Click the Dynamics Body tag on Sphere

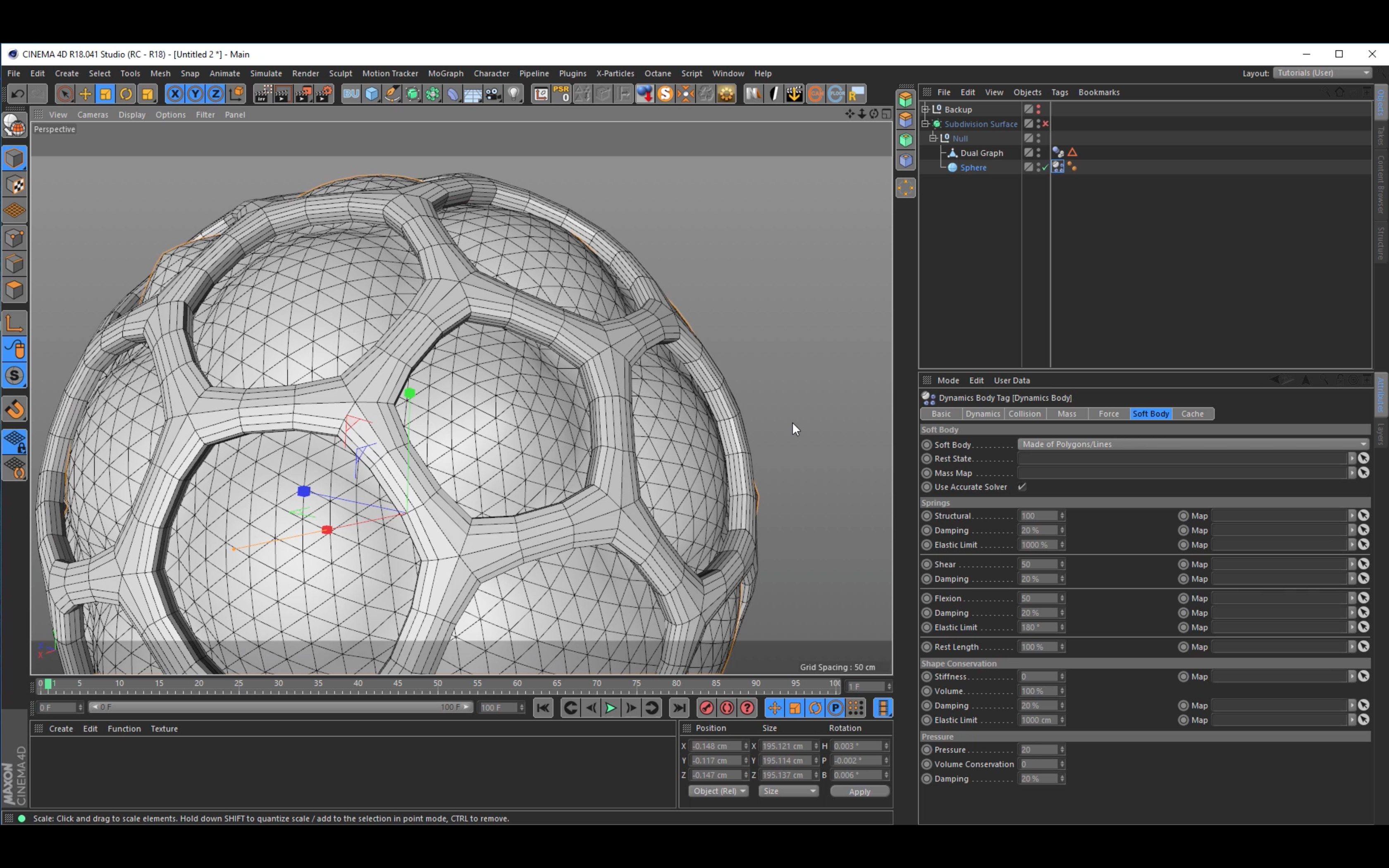pos(1057,167)
